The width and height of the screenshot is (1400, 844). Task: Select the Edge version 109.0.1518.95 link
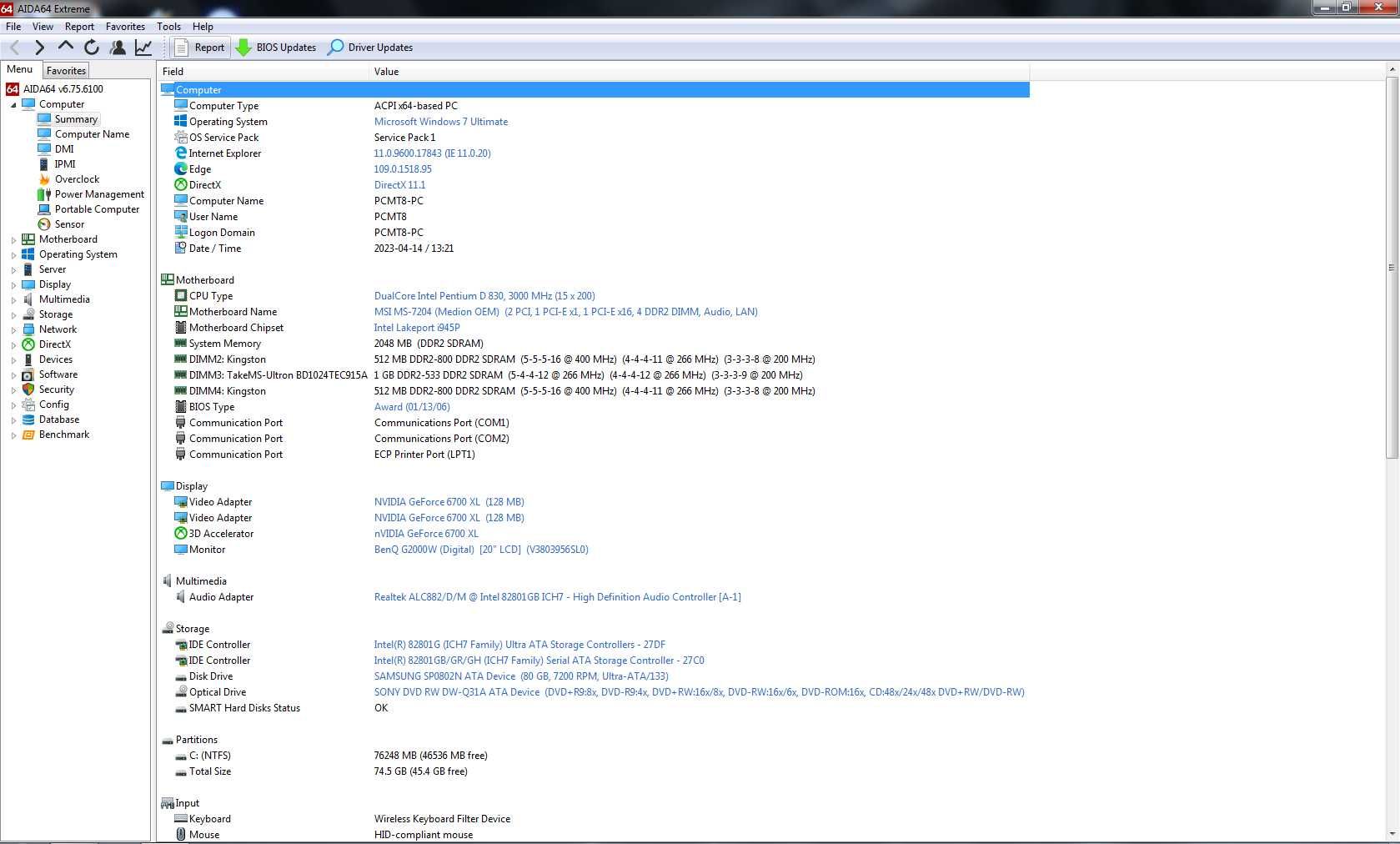(x=403, y=169)
